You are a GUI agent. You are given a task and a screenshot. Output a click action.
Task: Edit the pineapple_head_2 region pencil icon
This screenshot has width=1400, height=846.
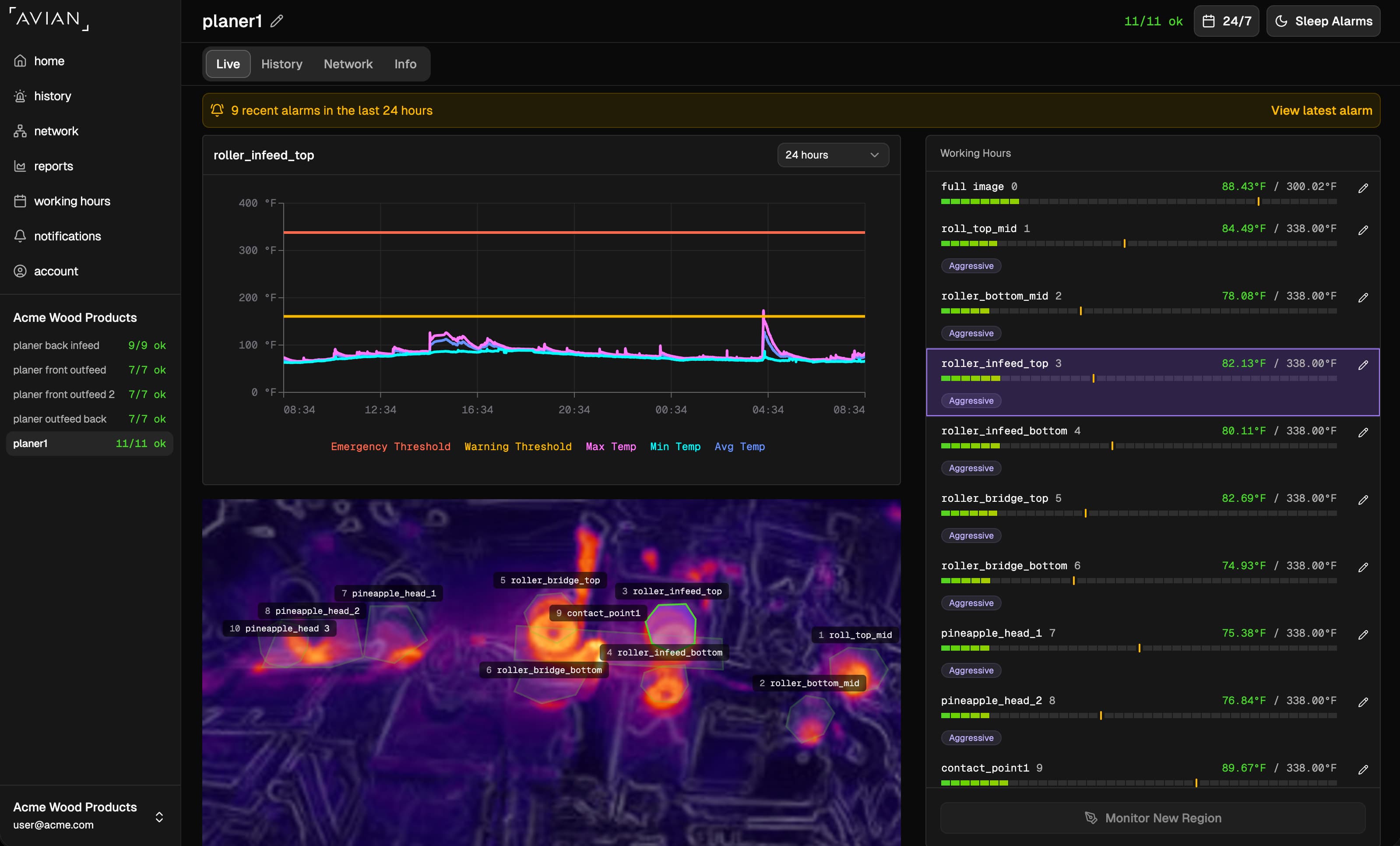1363,703
